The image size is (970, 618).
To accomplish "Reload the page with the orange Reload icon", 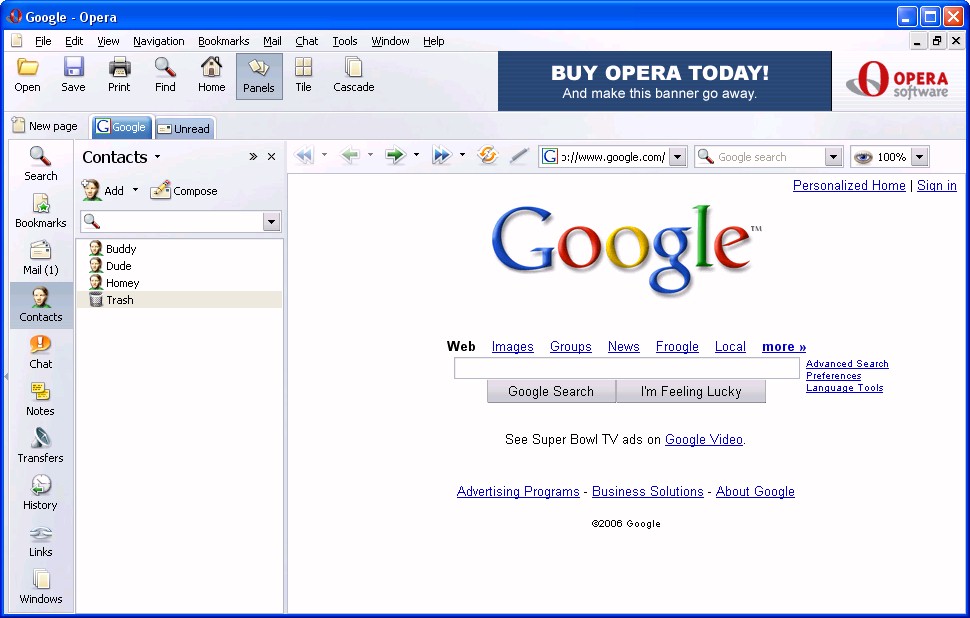I will pos(487,155).
